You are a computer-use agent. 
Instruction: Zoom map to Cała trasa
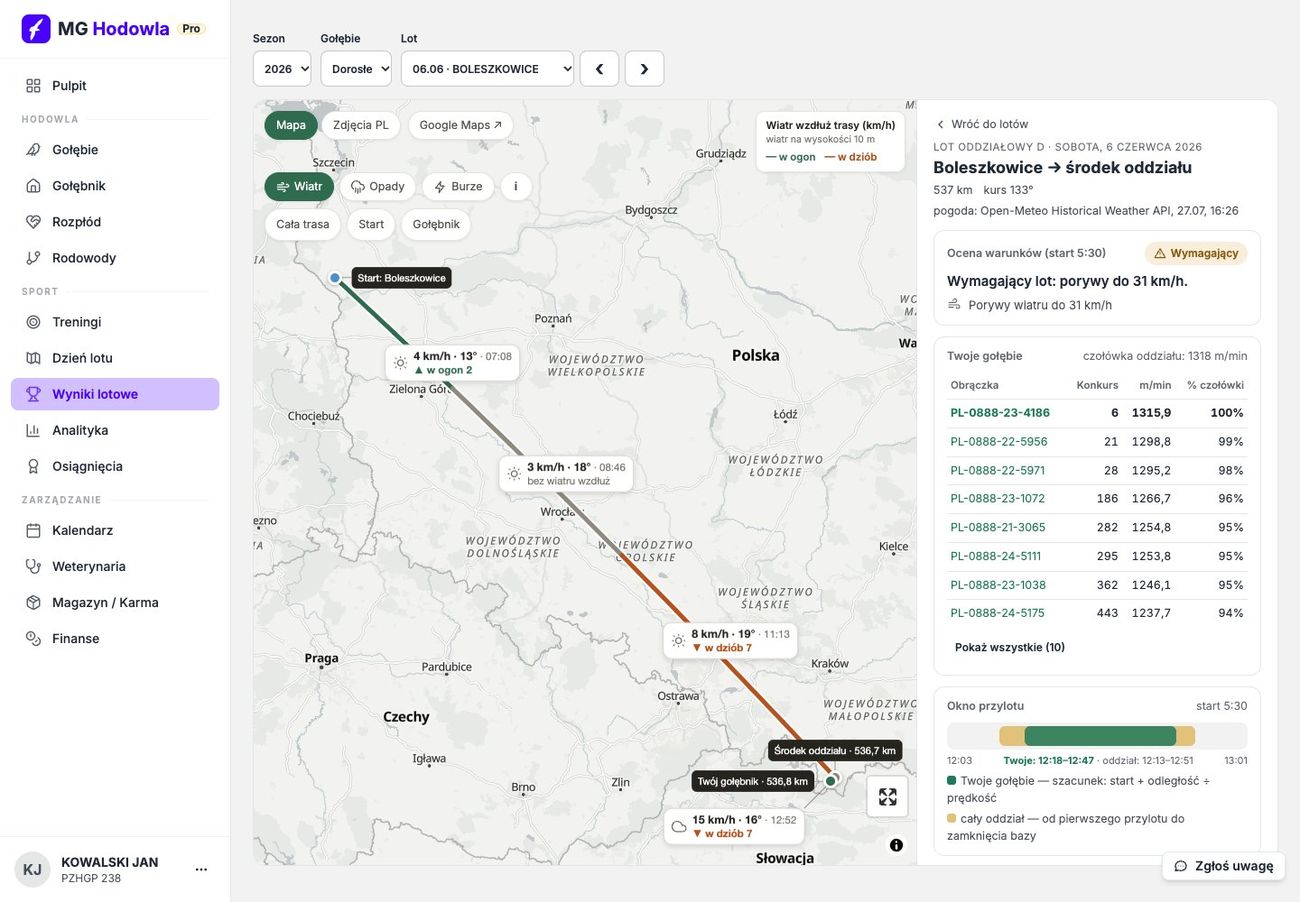point(303,224)
